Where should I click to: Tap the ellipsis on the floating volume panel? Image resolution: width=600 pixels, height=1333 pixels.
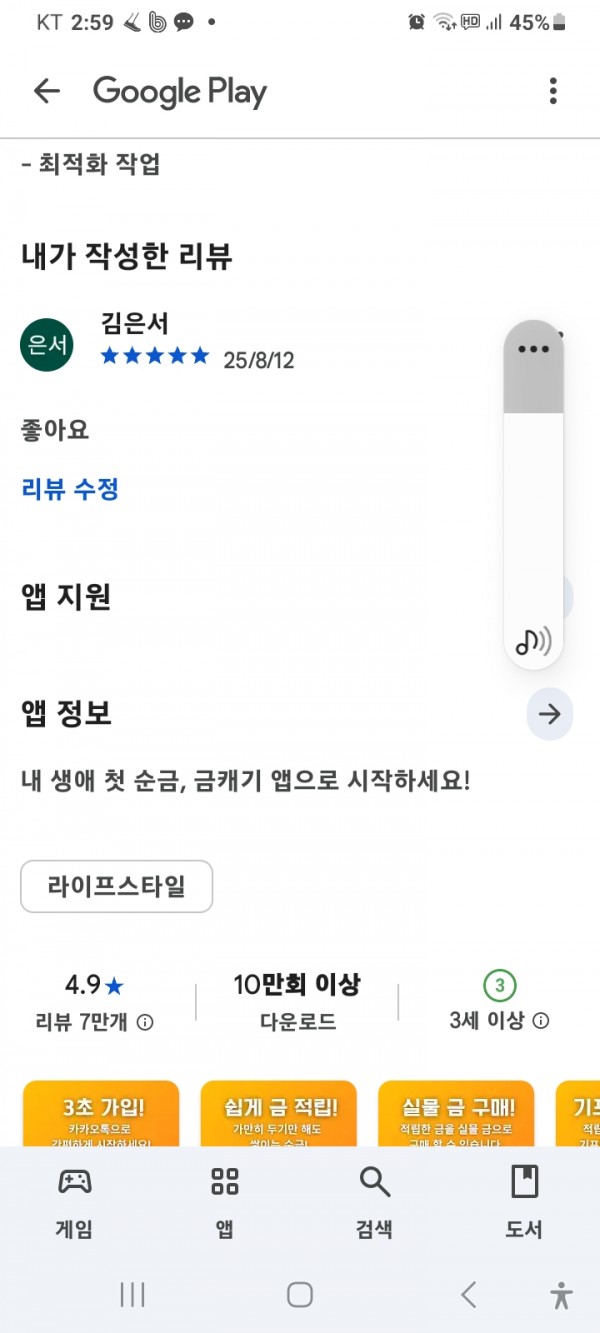point(534,349)
